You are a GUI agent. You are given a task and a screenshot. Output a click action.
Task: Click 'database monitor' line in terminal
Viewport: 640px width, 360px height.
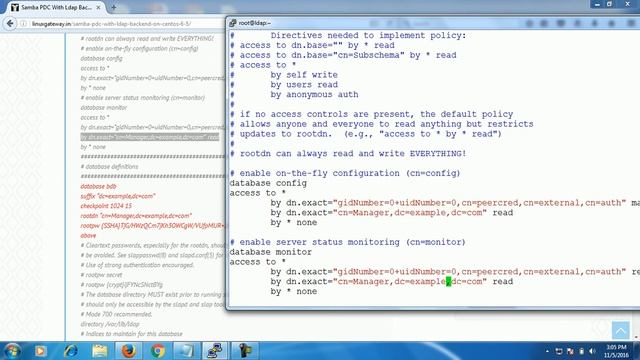(270, 252)
